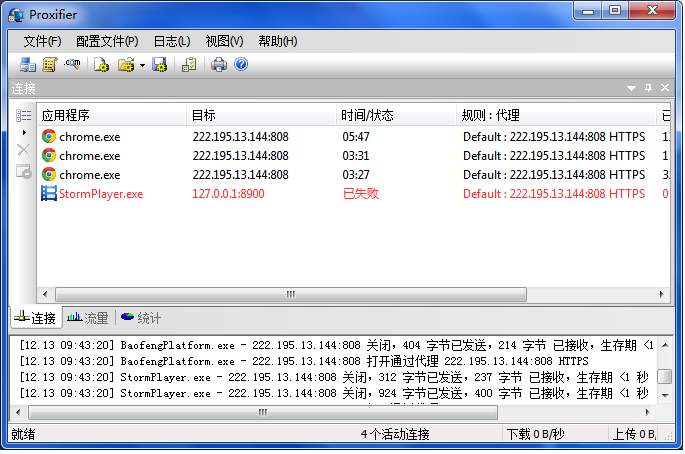Screen dimensions: 685x454
Task: Open 配置文件(P) menu
Action: [x=107, y=41]
